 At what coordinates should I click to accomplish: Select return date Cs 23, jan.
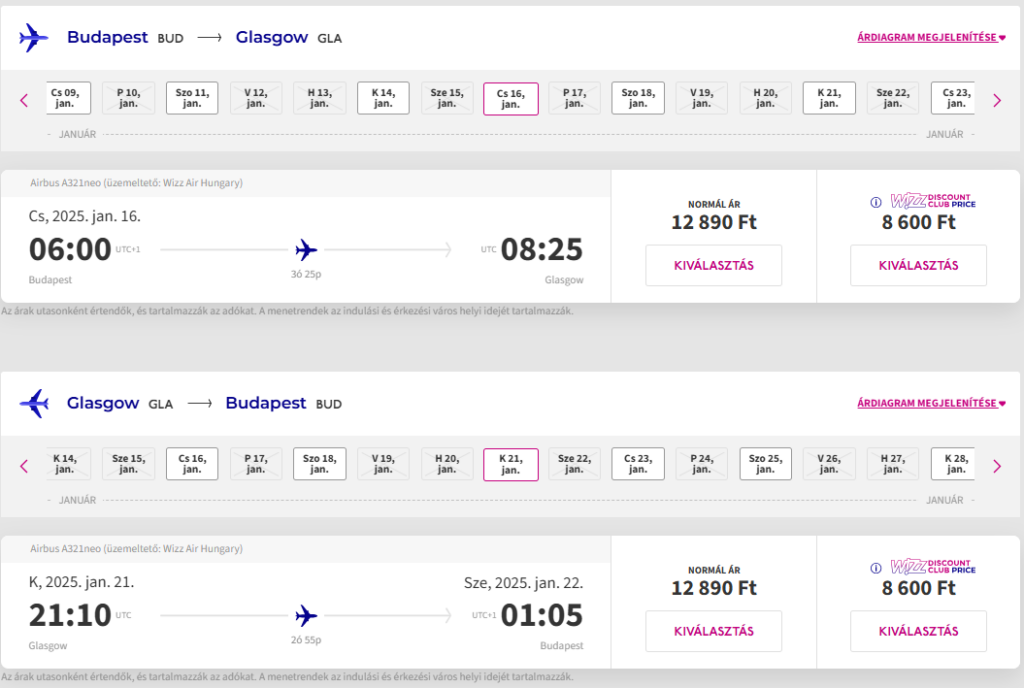(x=638, y=463)
